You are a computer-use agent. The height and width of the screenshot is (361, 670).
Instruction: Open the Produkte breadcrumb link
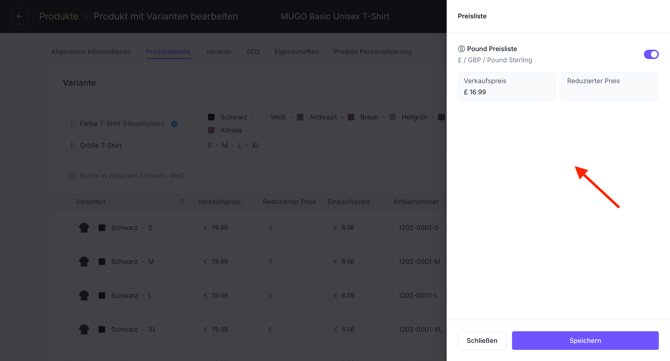click(59, 16)
